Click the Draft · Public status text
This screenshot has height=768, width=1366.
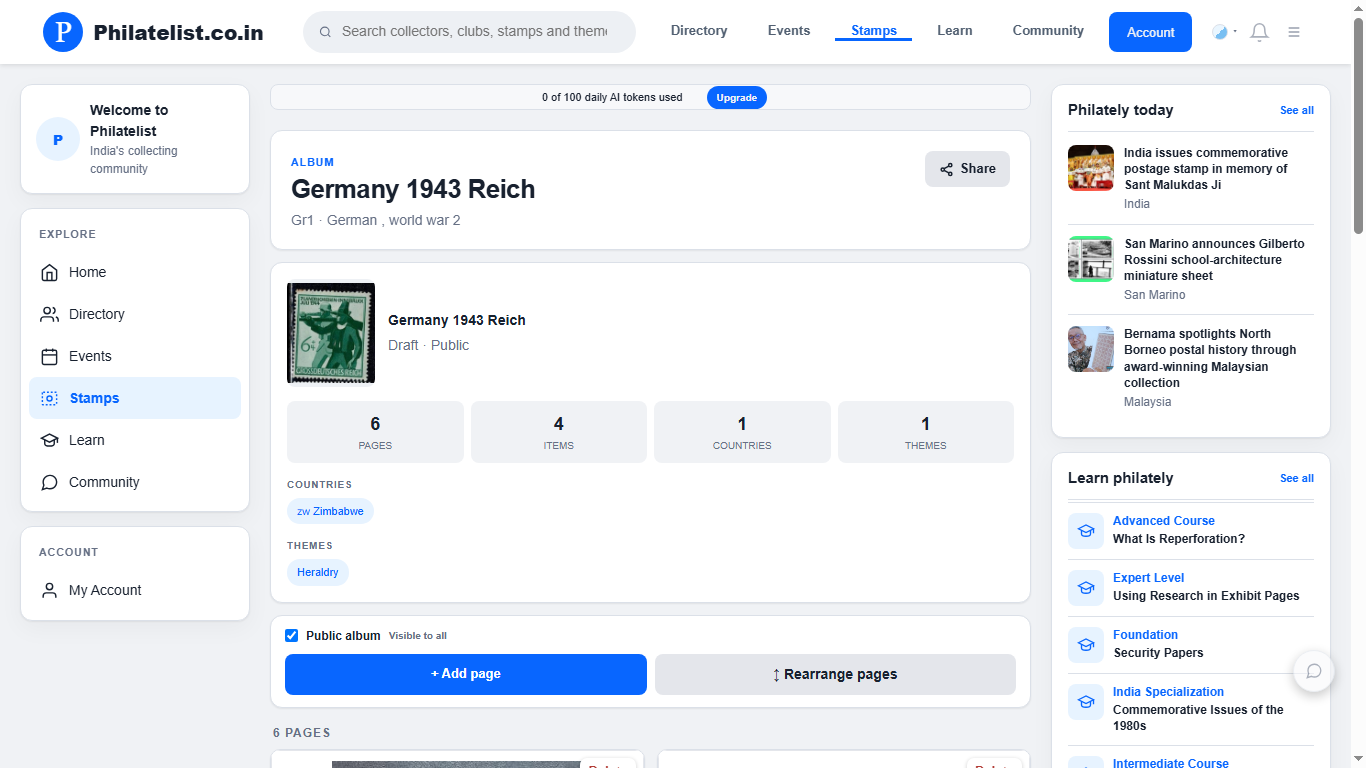coord(428,345)
